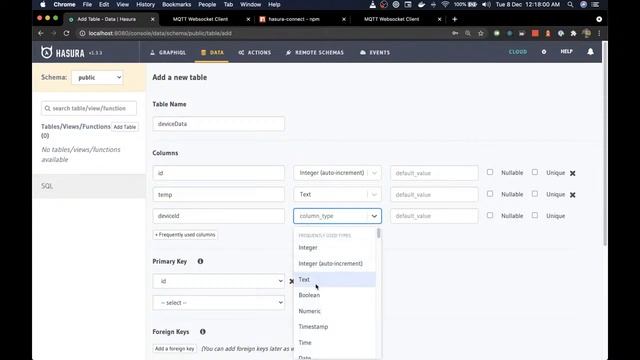
Task: Open id column type dropdown
Action: [337, 173]
